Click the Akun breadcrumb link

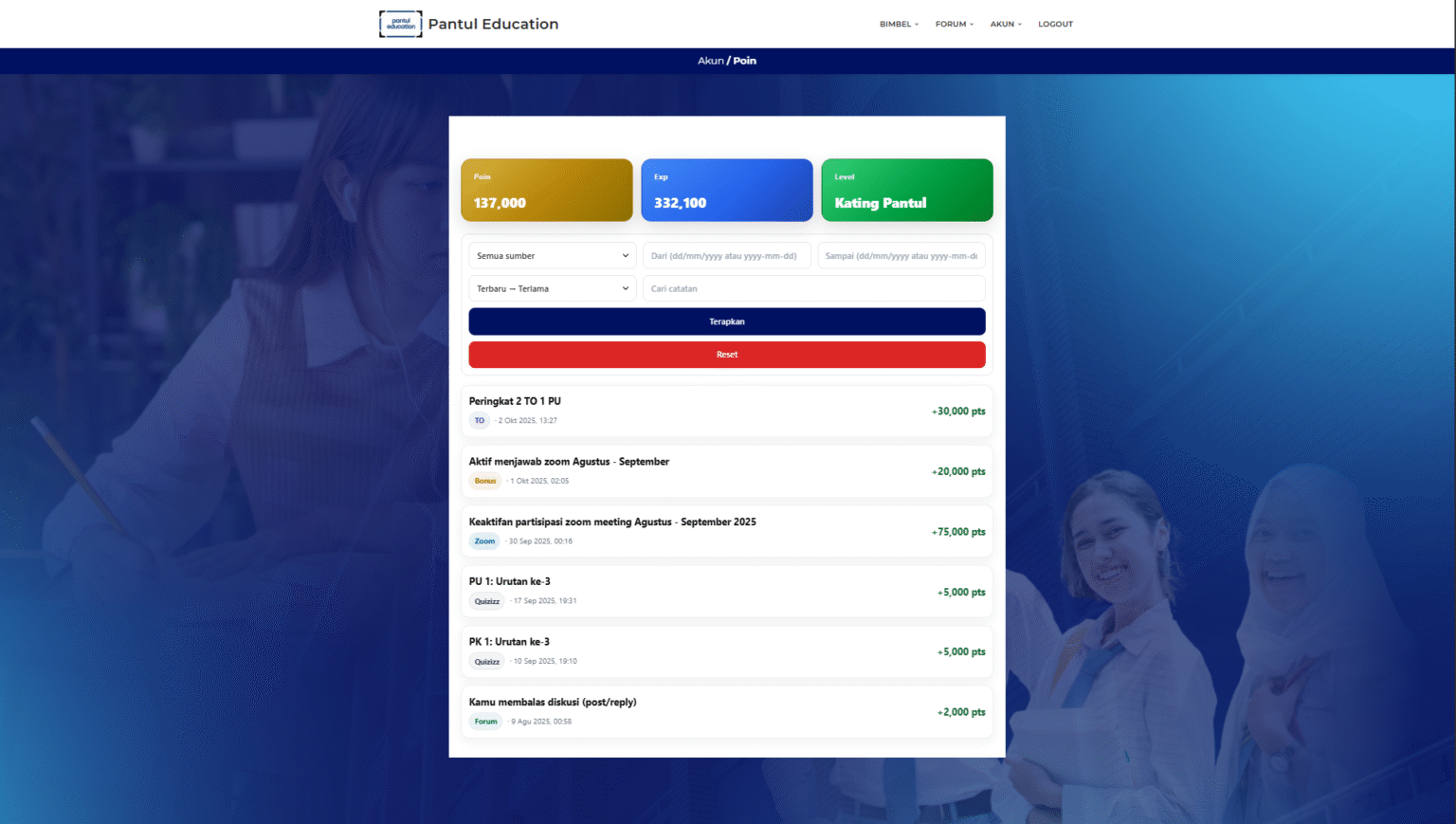[x=710, y=61]
